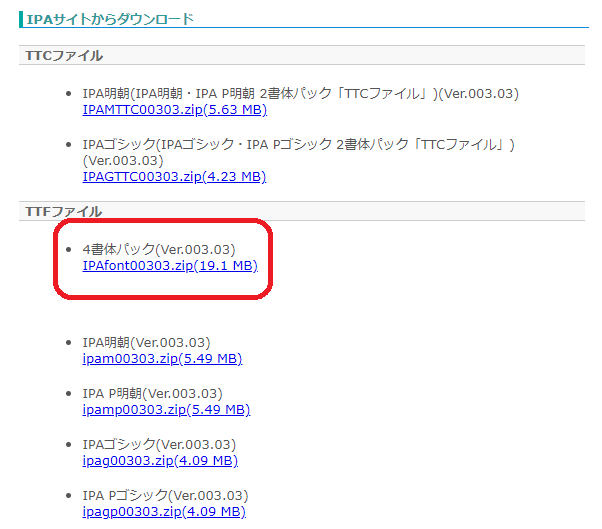Select the TTCファイル section heading
Viewport: 602px width, 529px height.
(x=64, y=56)
